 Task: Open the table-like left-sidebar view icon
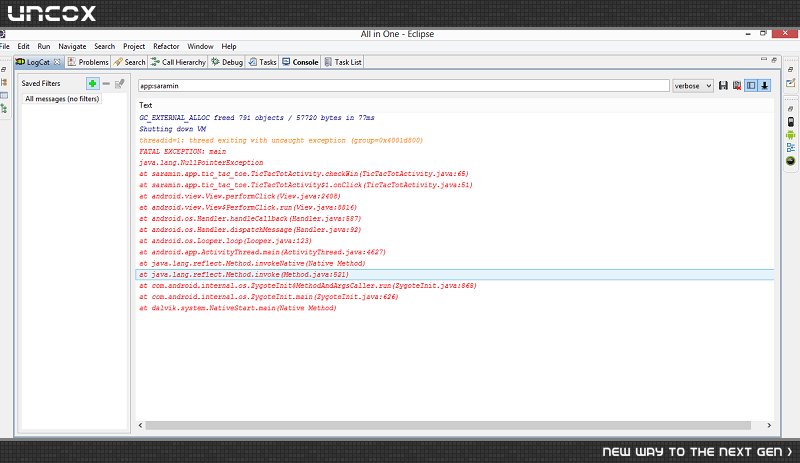(x=4, y=95)
